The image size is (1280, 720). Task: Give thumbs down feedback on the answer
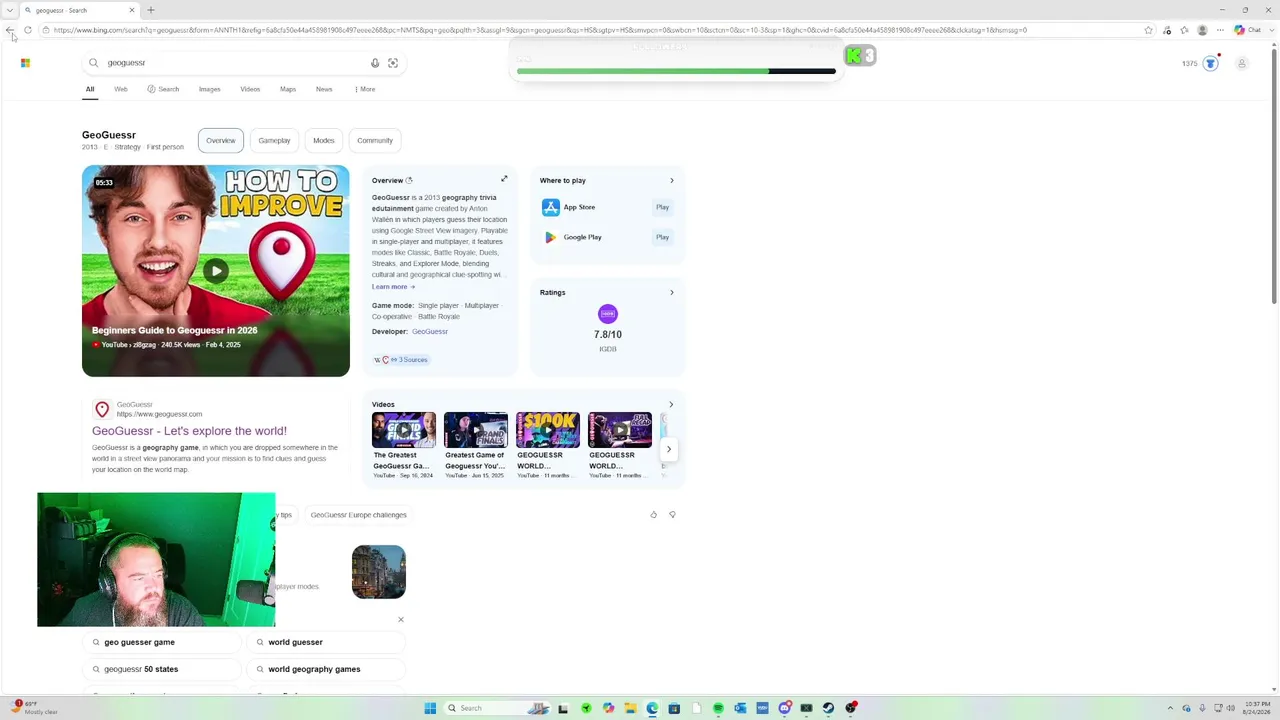pos(672,515)
